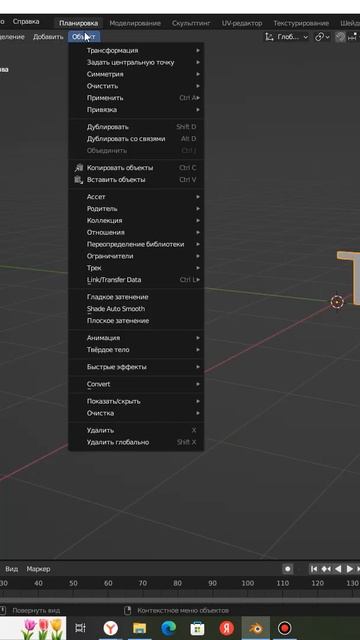Open the Коллекция submenu
Viewport: 360px width, 640px height.
(x=136, y=220)
